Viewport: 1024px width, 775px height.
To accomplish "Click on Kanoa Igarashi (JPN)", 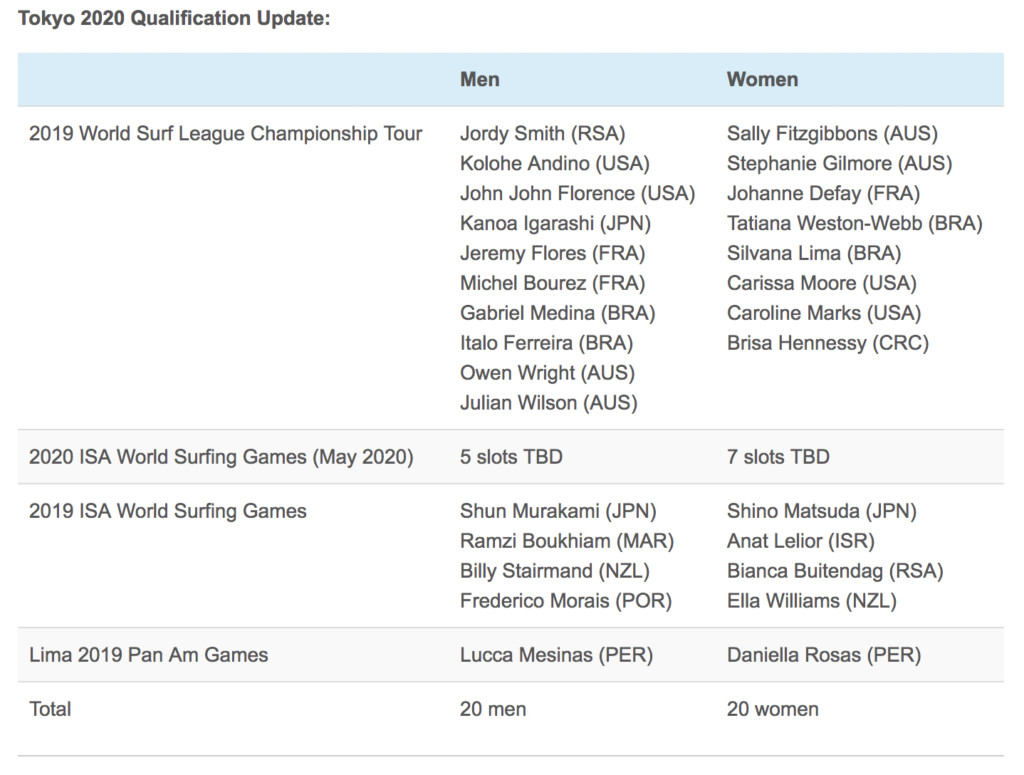I will [553, 224].
